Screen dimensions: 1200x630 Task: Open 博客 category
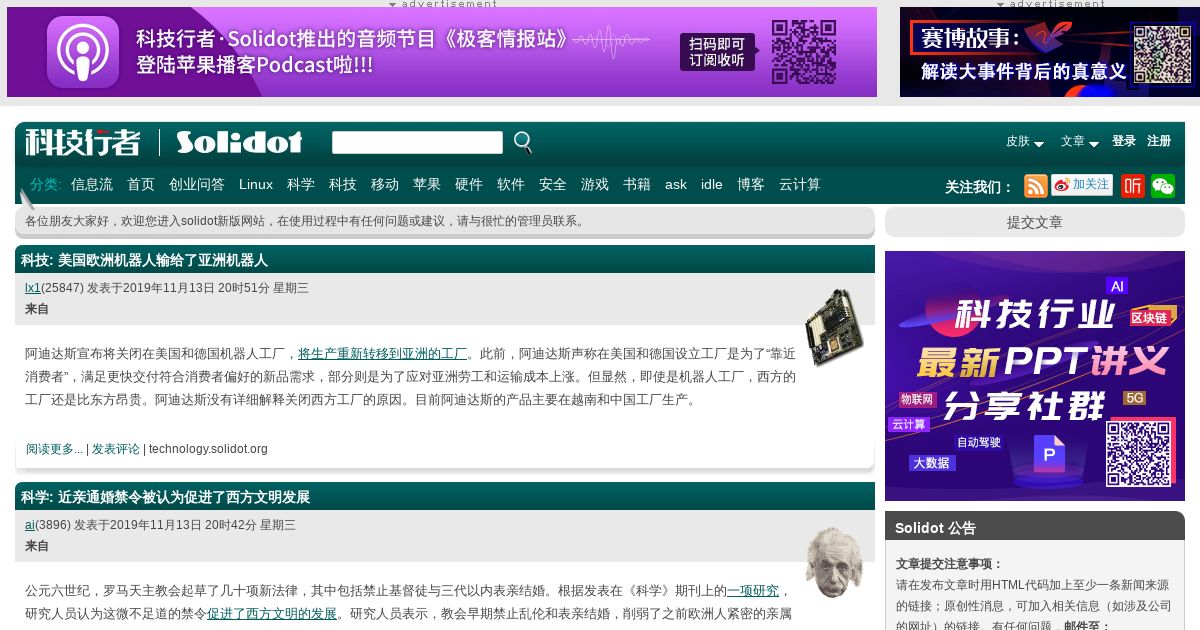pyautogui.click(x=751, y=185)
